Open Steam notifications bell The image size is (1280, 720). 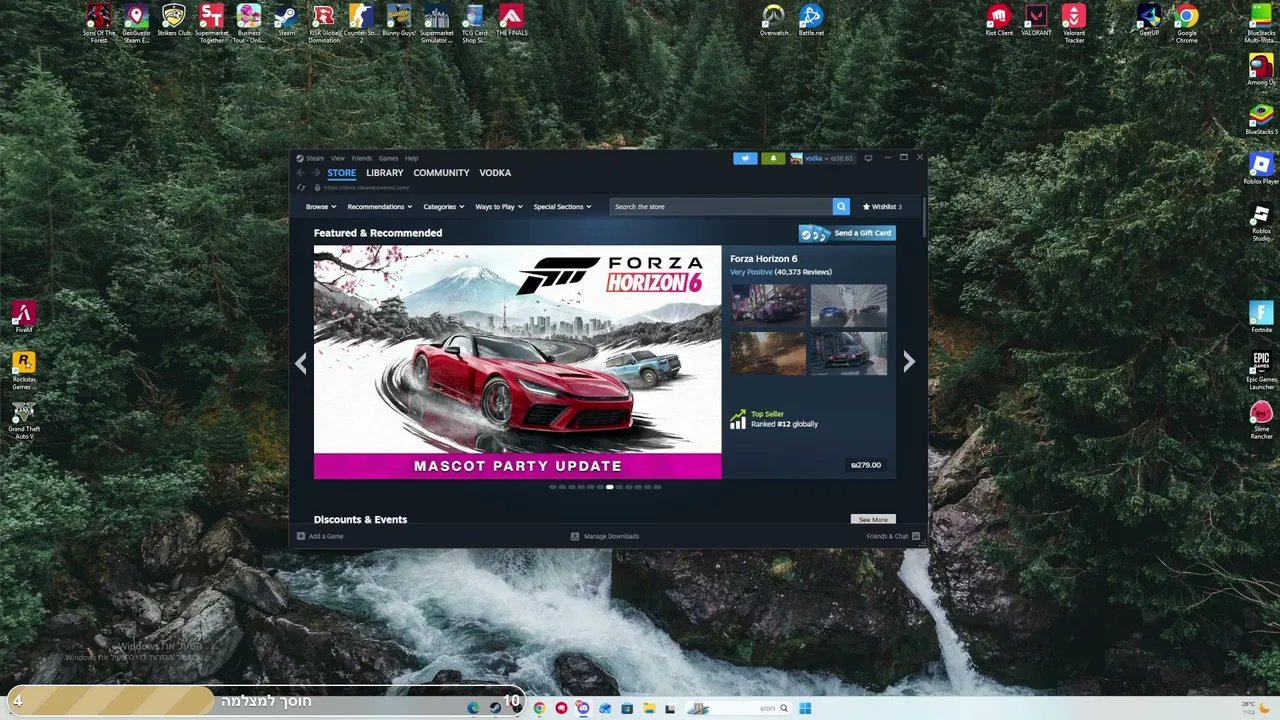773,158
